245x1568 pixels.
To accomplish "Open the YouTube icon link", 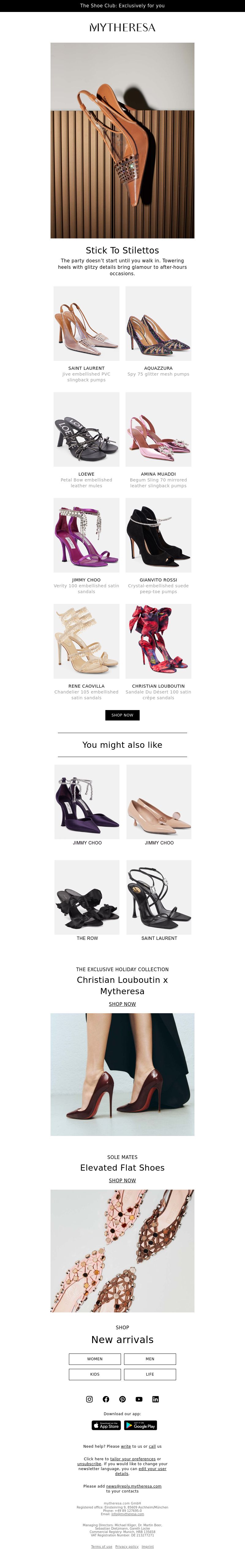I will coord(139,1400).
